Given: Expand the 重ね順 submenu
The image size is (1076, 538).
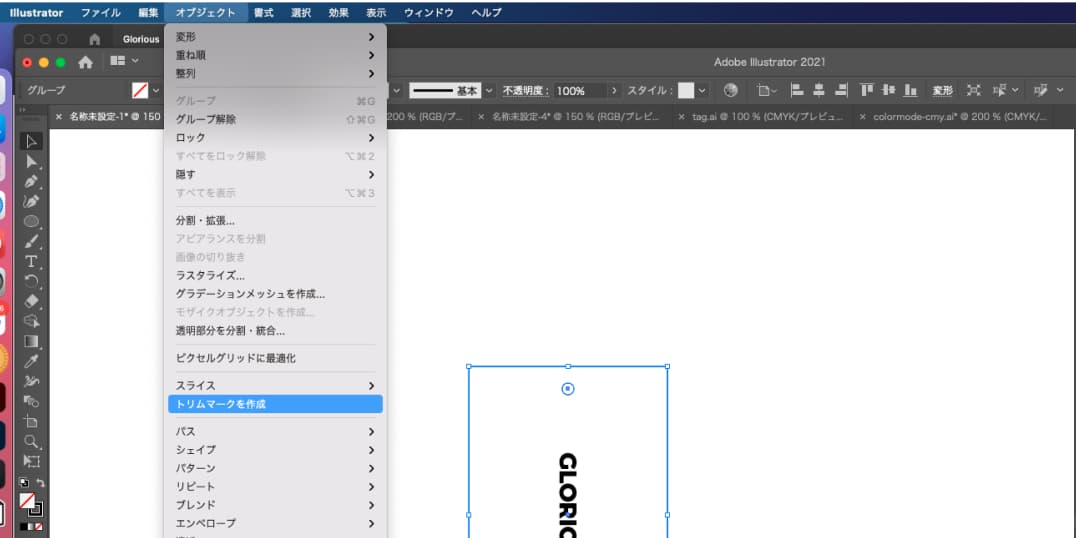Looking at the screenshot, I should pos(276,55).
